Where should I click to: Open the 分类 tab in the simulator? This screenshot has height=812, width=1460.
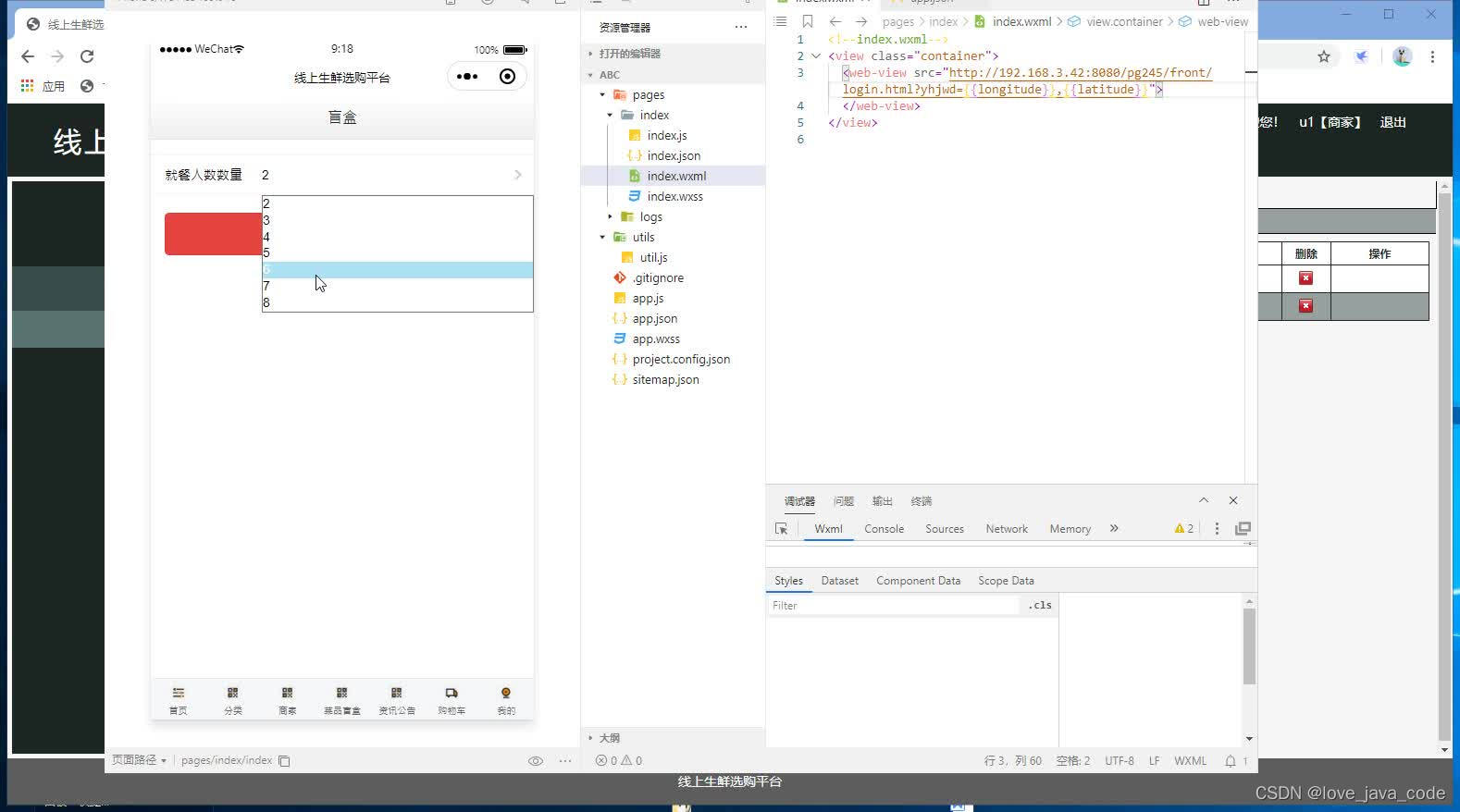pyautogui.click(x=233, y=701)
